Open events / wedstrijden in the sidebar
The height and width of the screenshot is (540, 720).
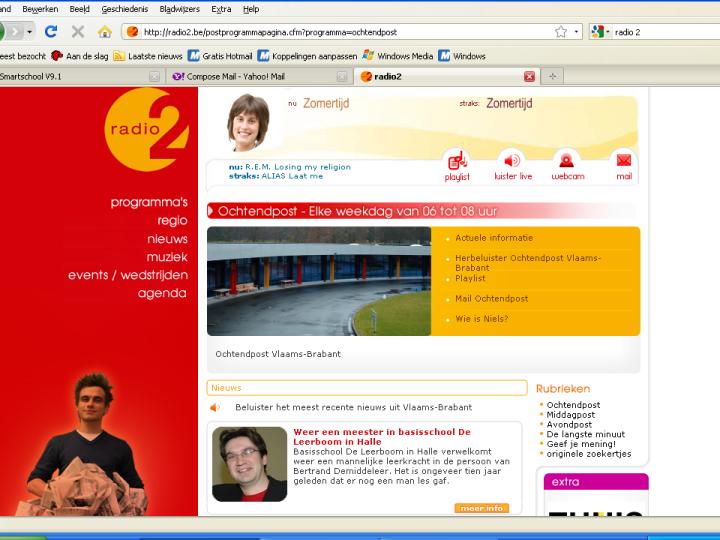pyautogui.click(x=128, y=275)
